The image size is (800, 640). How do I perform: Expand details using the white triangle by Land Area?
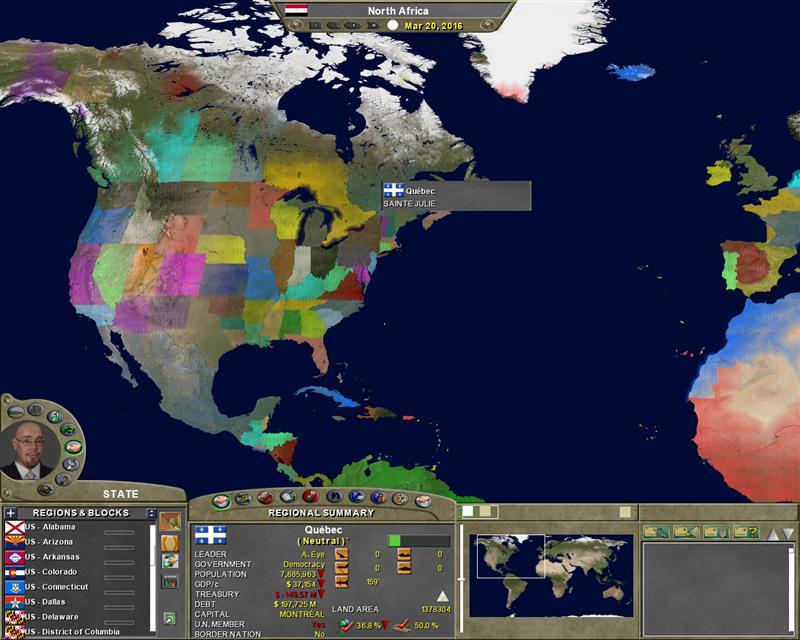[442, 596]
